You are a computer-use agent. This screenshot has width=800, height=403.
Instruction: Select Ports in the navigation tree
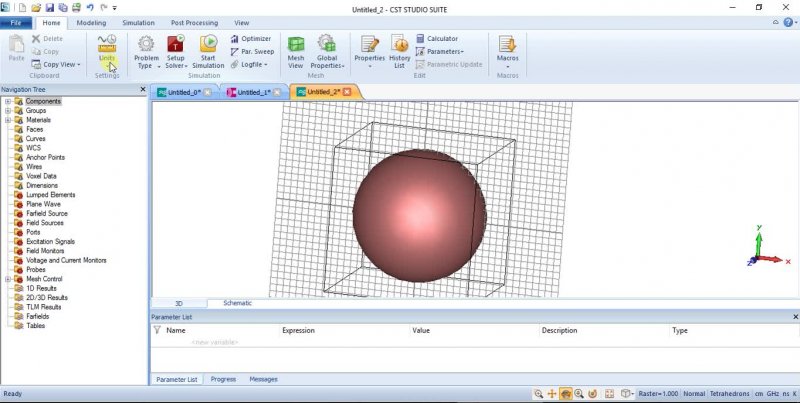(33, 232)
